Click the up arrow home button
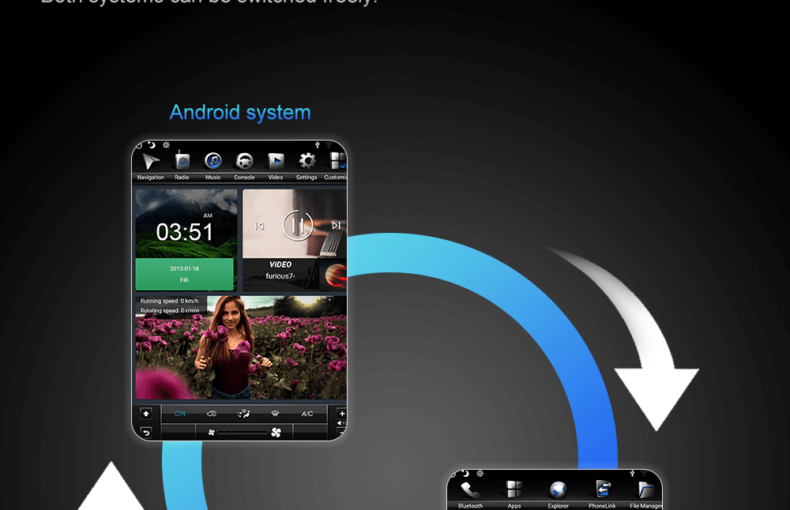Viewport: 790px width, 510px height. tap(146, 413)
